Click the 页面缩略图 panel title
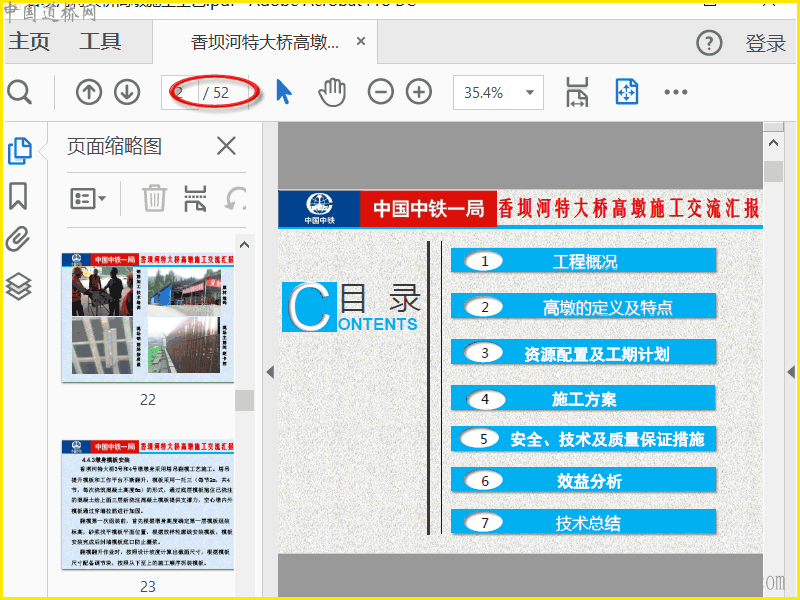 pyautogui.click(x=114, y=146)
